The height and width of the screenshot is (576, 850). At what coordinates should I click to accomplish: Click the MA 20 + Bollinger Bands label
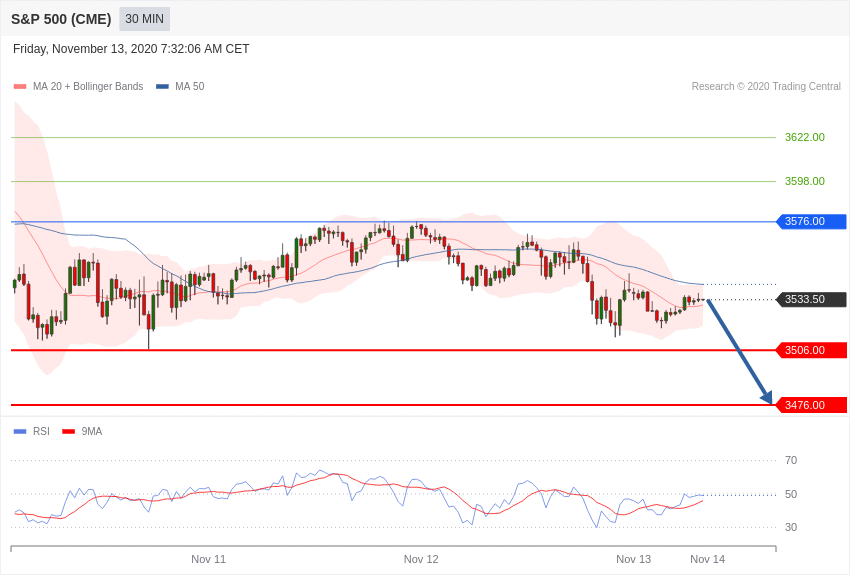88,86
